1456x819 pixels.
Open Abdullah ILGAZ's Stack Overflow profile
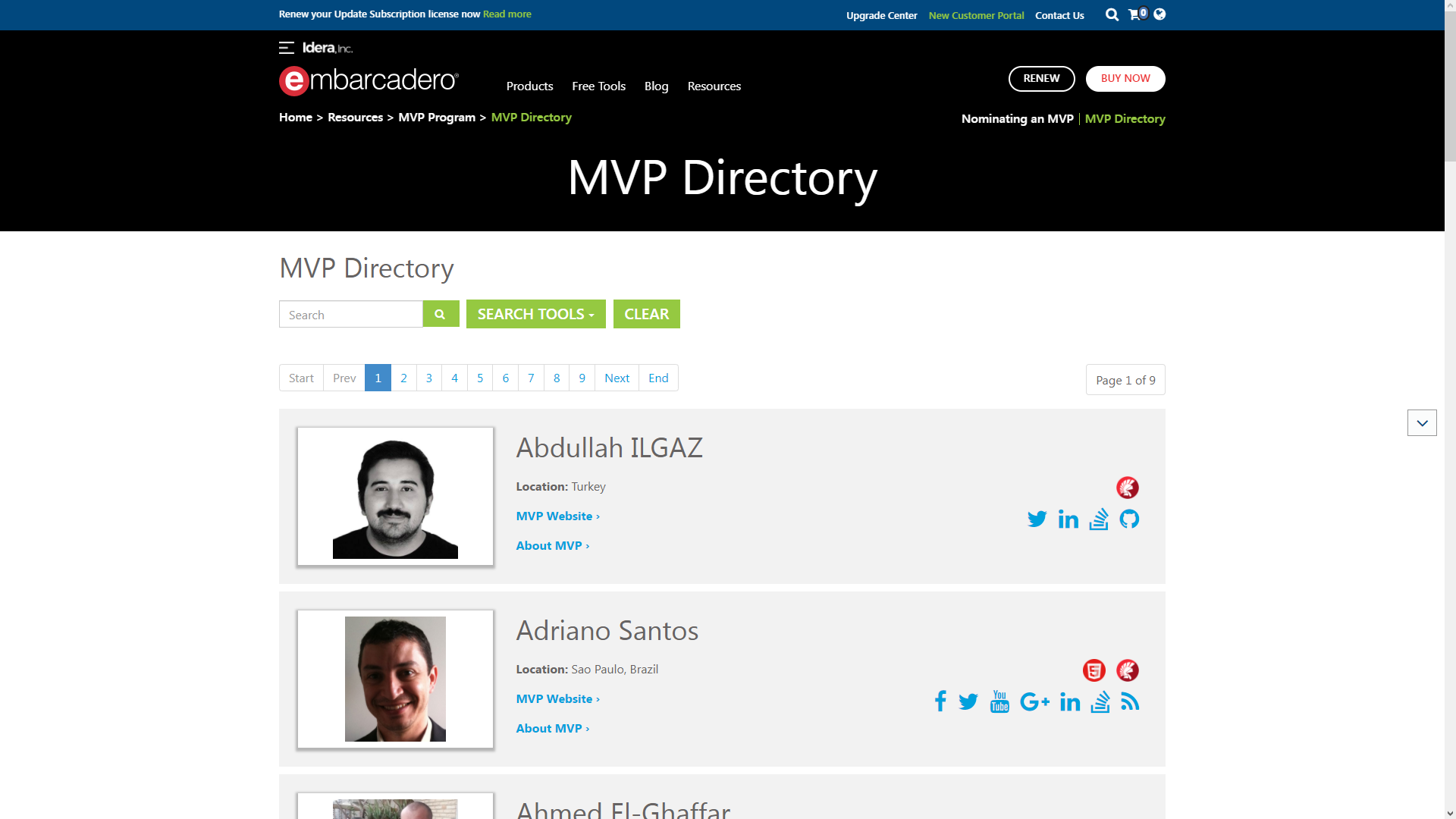coord(1099,519)
